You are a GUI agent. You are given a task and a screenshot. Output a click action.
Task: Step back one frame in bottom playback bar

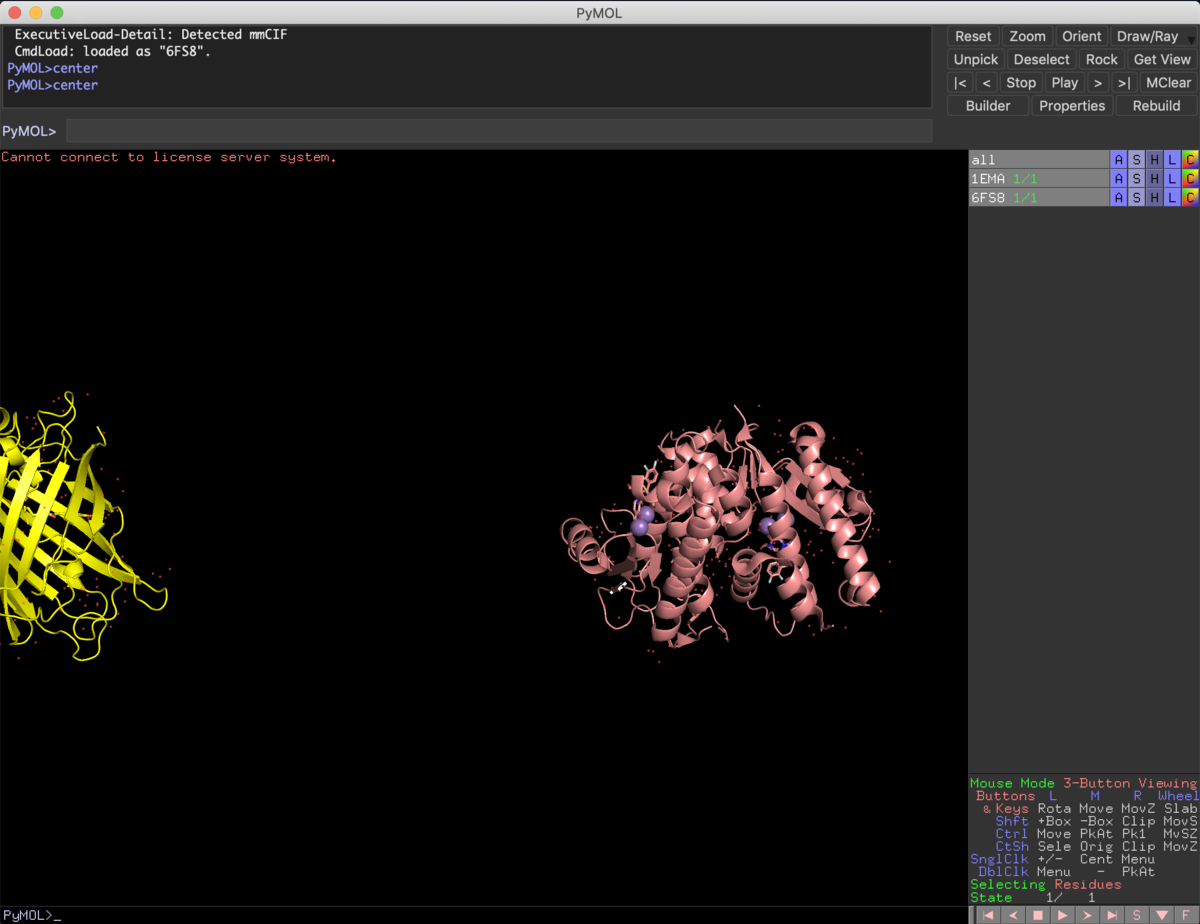pyautogui.click(x=1012, y=915)
